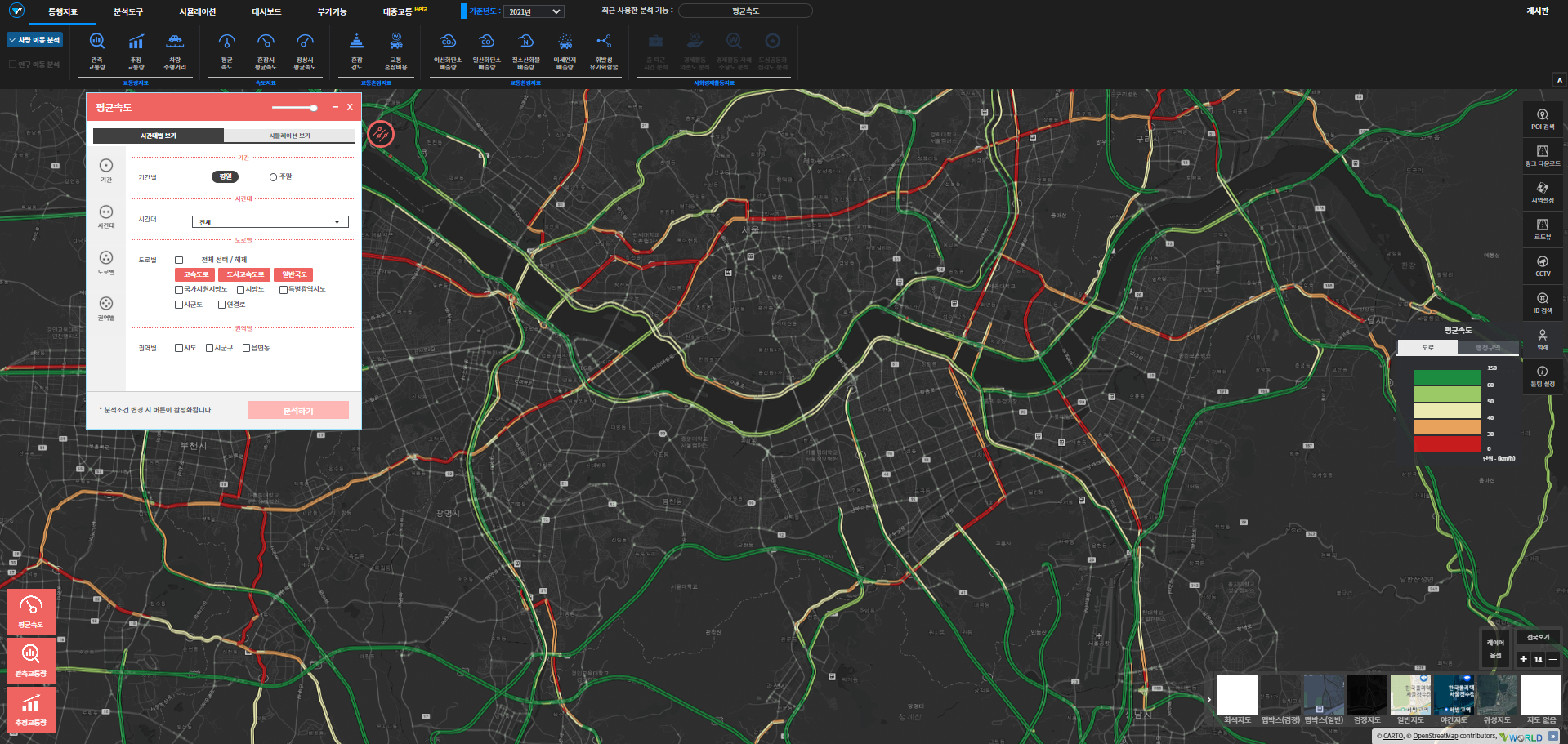Click the 분석하기 button

(x=298, y=410)
